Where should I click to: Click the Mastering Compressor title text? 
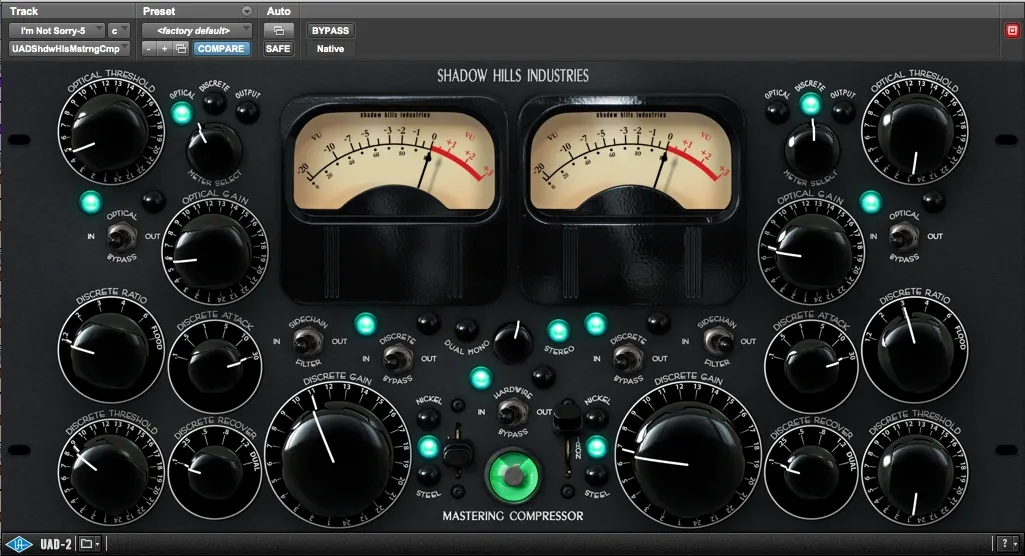click(x=513, y=516)
